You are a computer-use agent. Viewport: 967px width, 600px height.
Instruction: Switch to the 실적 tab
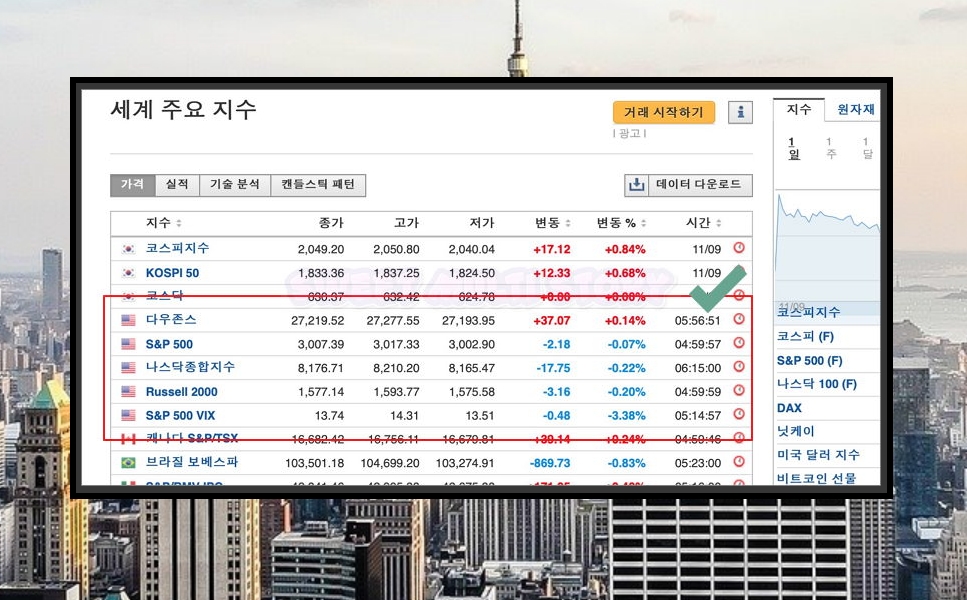pos(177,184)
